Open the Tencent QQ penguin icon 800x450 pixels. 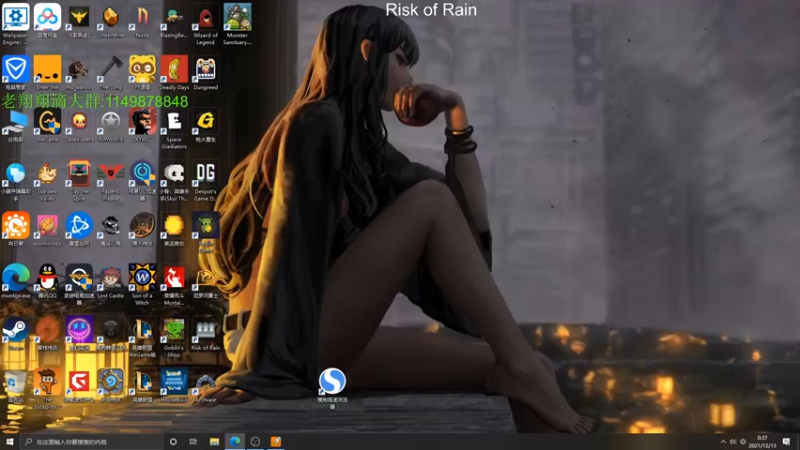[47, 282]
